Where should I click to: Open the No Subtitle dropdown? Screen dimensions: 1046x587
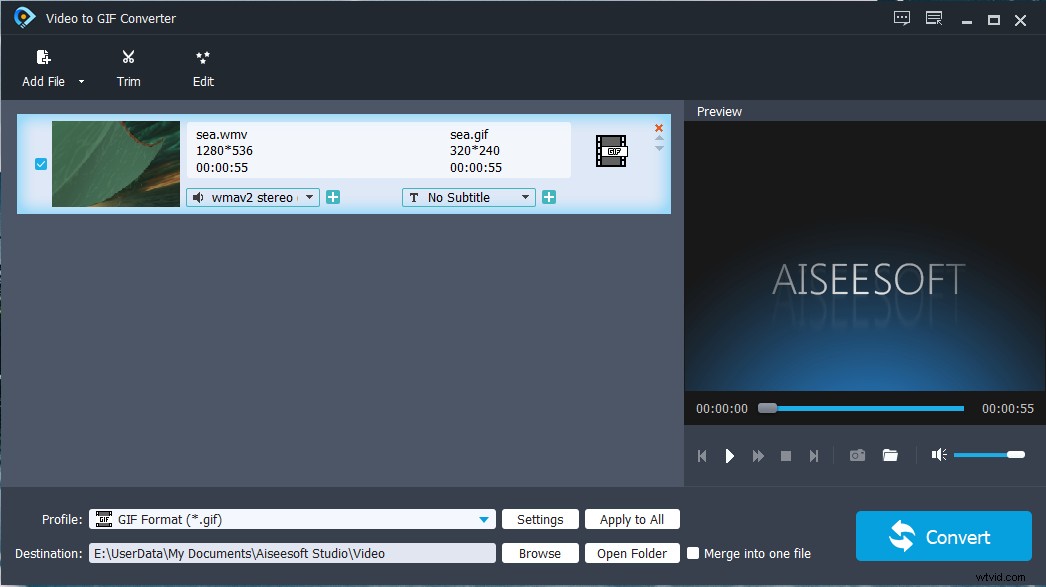coord(527,197)
